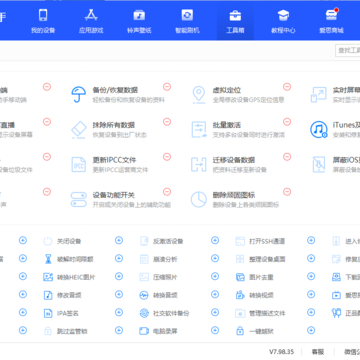Click the minus button beside 批量激活
This screenshot has height=360, width=360.
(287, 122)
